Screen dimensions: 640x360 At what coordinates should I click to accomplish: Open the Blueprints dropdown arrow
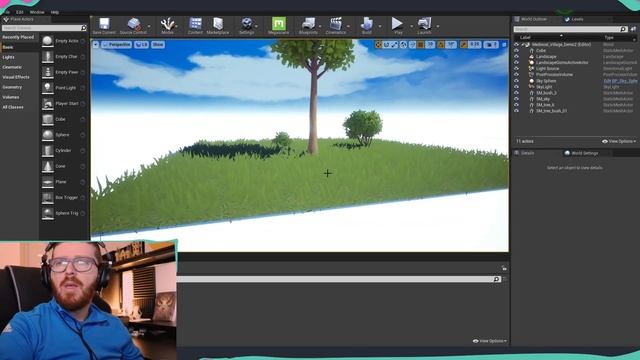(320, 27)
